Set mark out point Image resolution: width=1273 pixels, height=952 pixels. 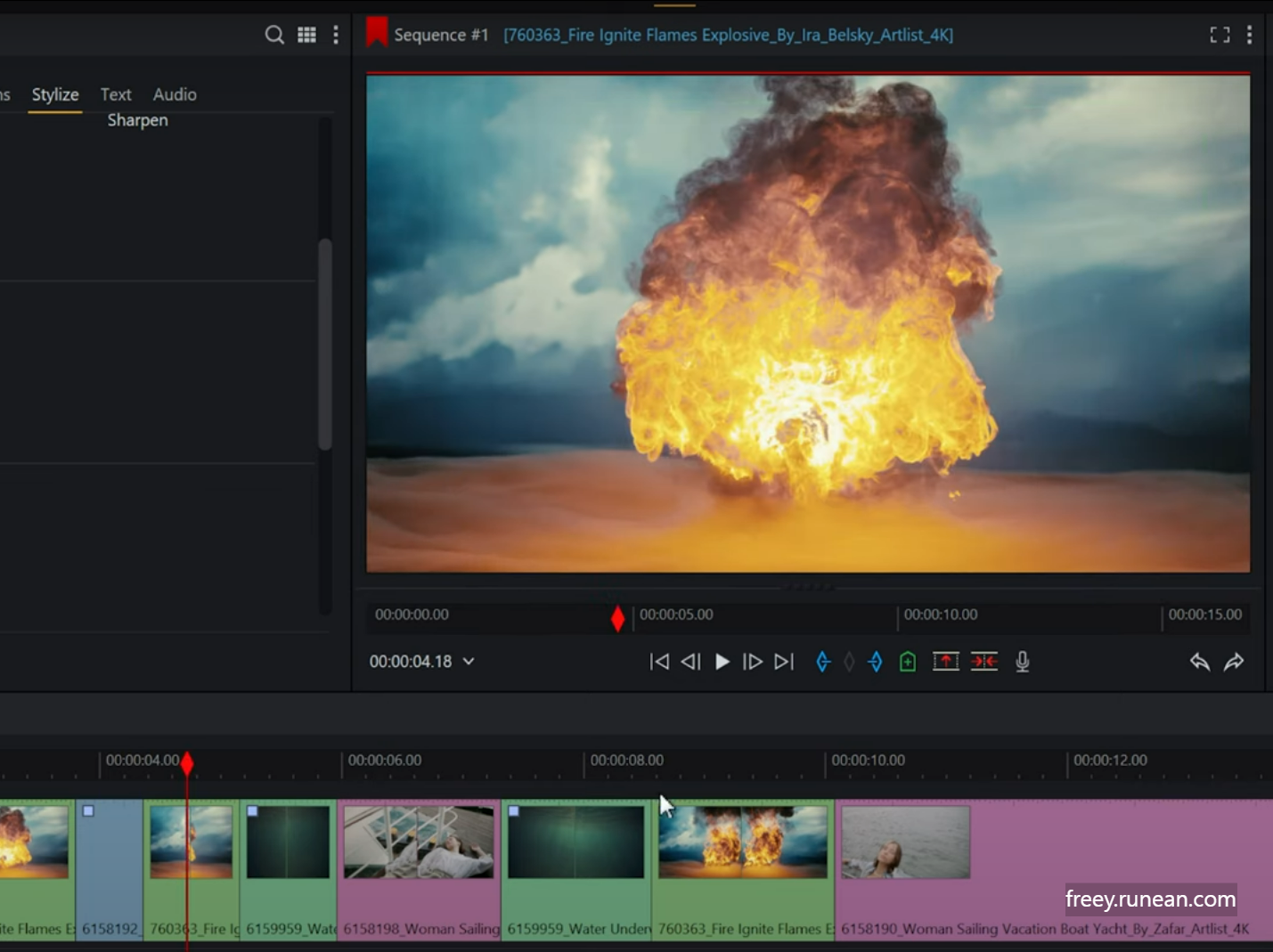pos(876,662)
